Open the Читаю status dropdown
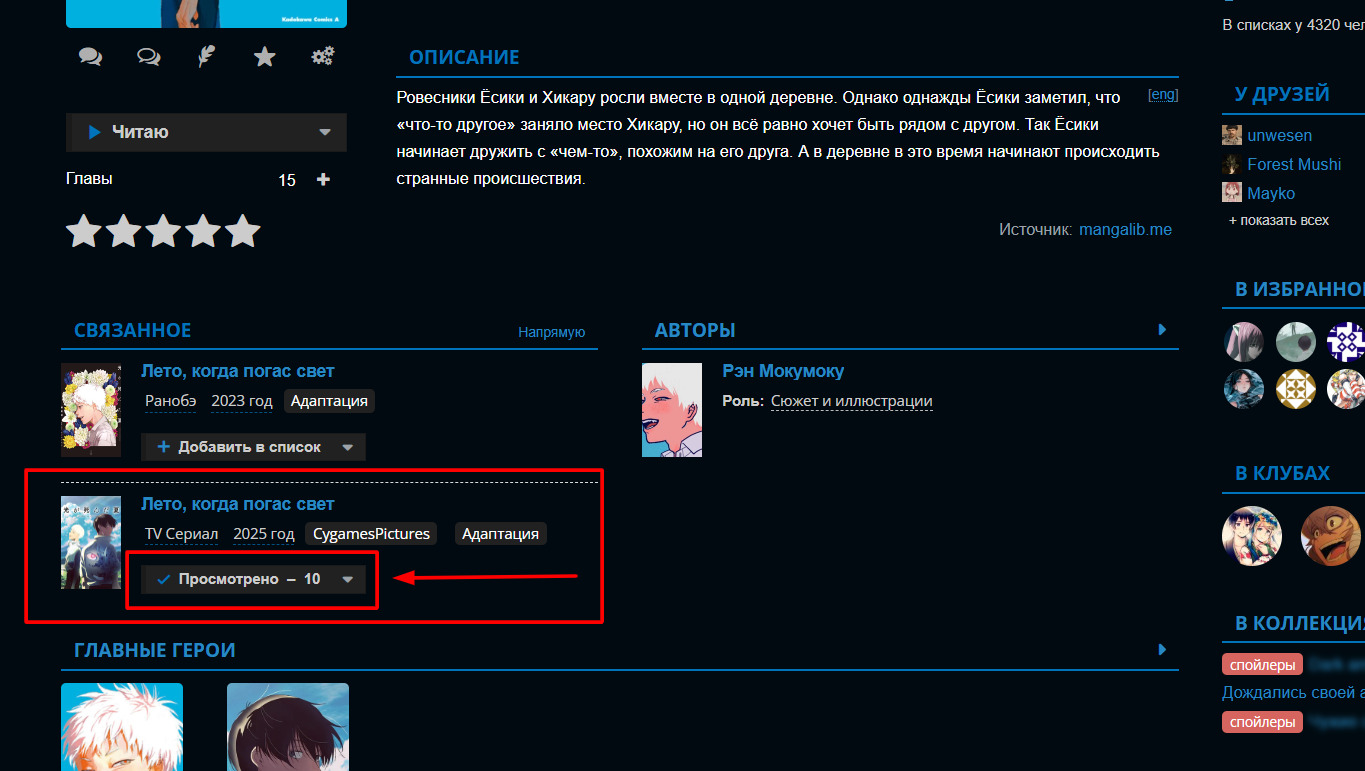The width and height of the screenshot is (1365, 771). pos(324,132)
